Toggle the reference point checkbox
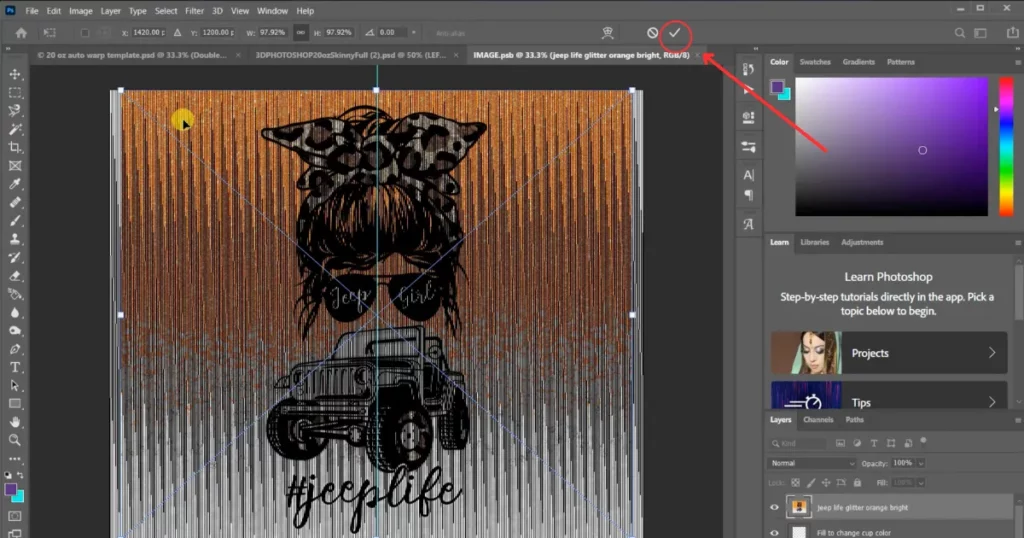Viewport: 1024px width, 538px height. point(84,33)
